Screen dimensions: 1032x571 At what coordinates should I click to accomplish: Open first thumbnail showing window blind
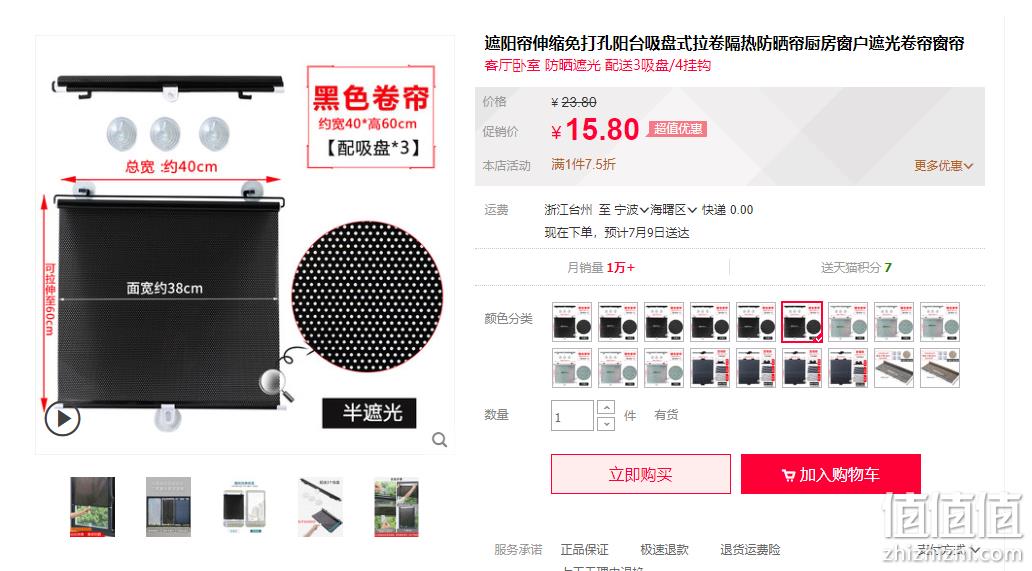click(x=93, y=507)
